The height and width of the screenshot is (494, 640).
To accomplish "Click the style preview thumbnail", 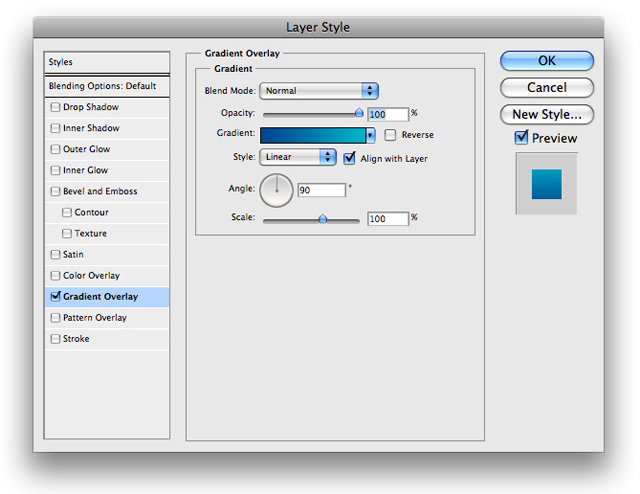I will coord(547,184).
